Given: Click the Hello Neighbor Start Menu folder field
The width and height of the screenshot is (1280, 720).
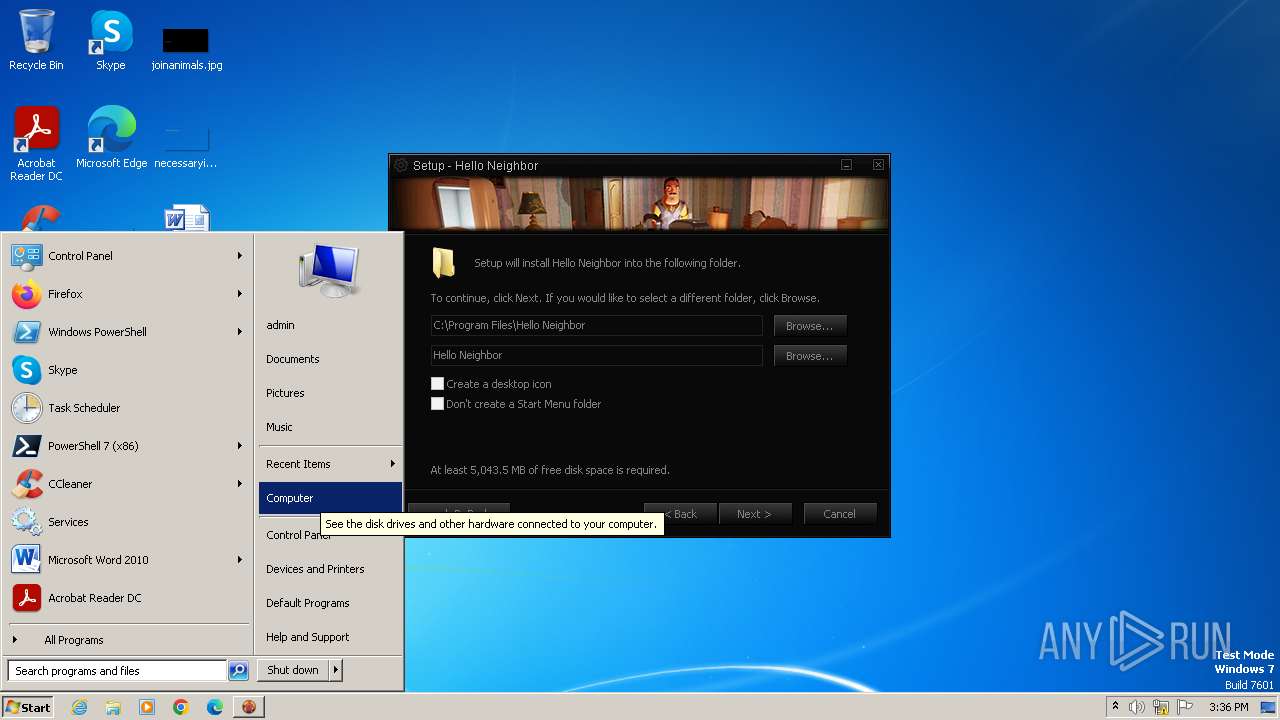Looking at the screenshot, I should (x=596, y=356).
